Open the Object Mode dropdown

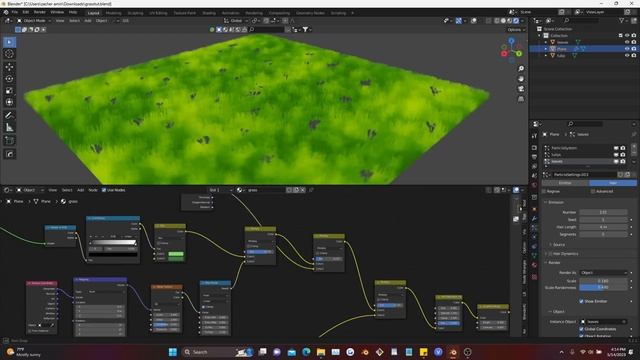point(34,20)
